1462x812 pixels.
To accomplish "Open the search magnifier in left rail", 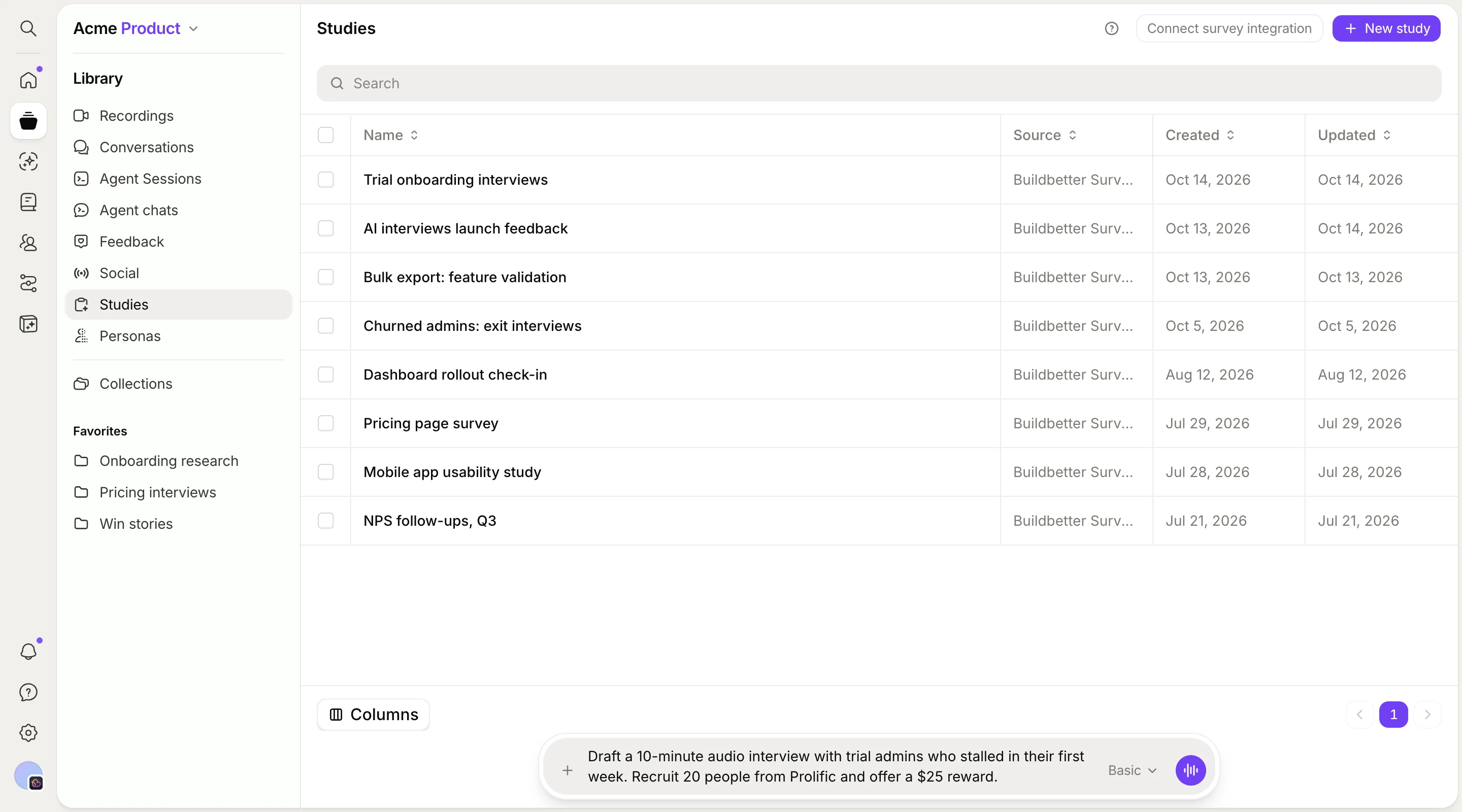I will tap(28, 28).
